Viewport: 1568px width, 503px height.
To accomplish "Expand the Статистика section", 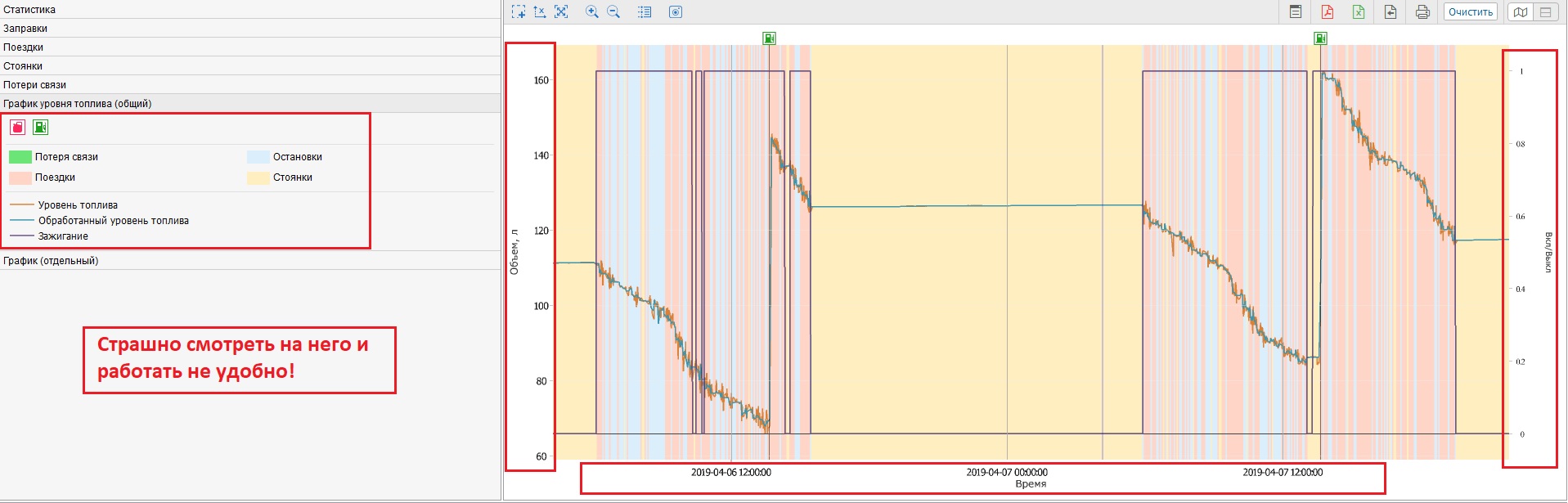I will coord(29,10).
